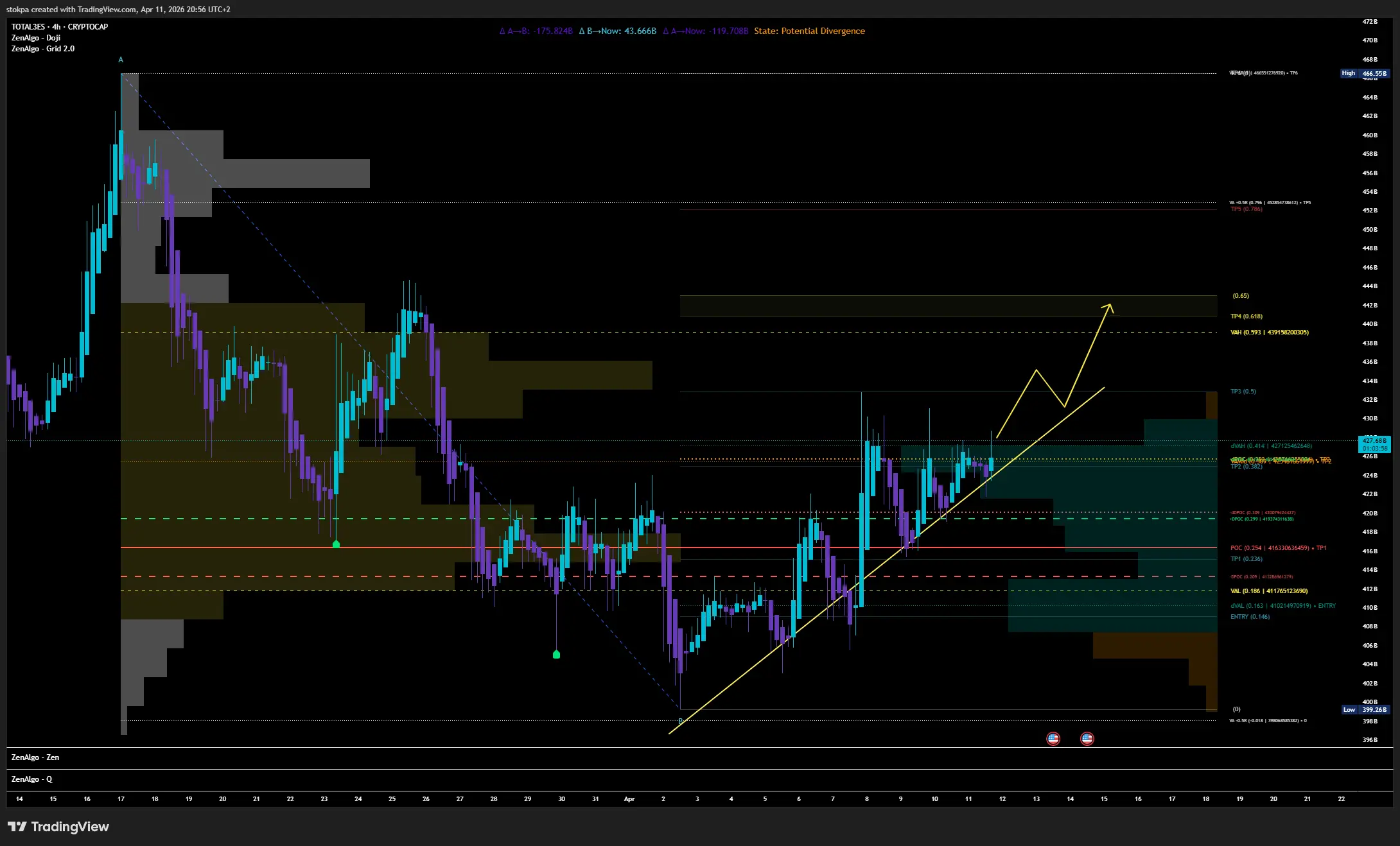
Task: Click the State: Potential Divergence text
Action: coord(809,31)
